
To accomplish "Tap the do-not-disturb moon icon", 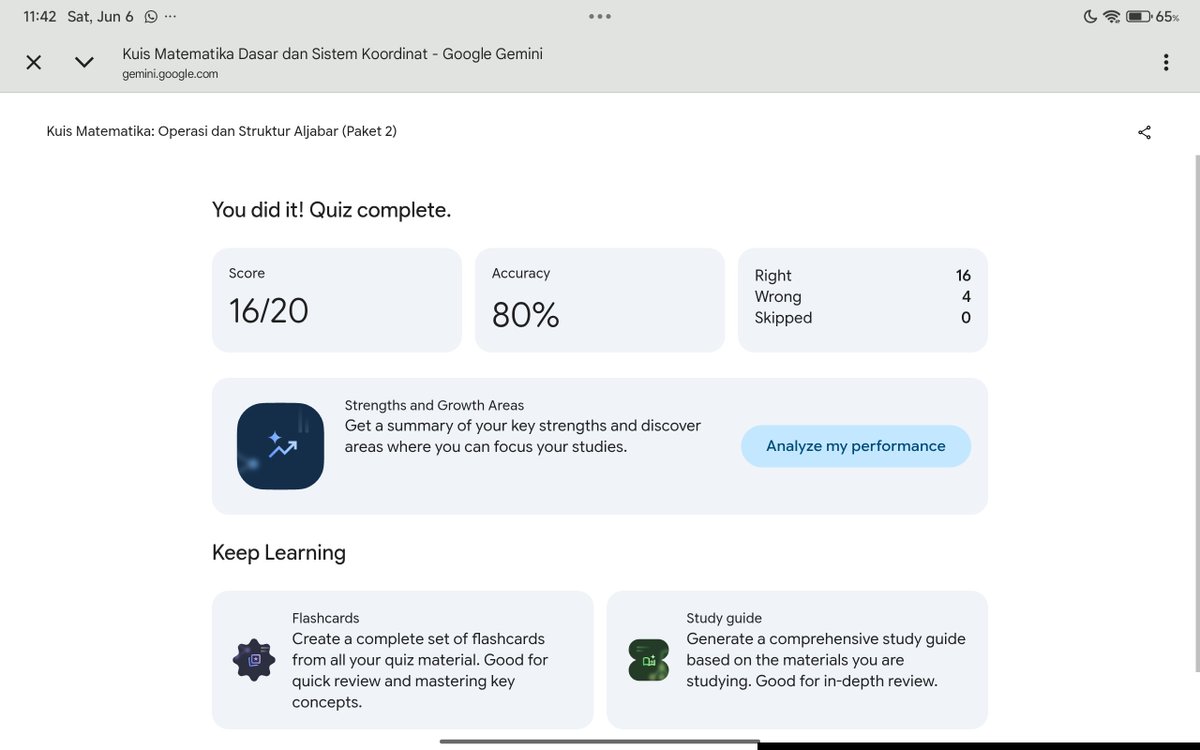I will (1089, 16).
